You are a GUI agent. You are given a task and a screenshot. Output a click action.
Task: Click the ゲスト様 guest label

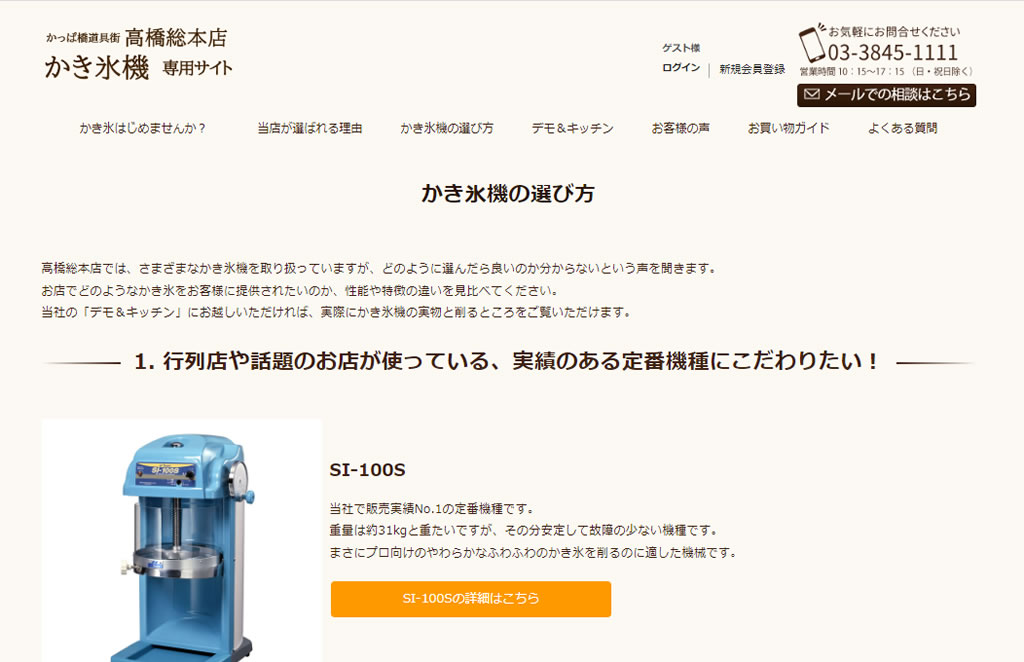click(x=680, y=48)
